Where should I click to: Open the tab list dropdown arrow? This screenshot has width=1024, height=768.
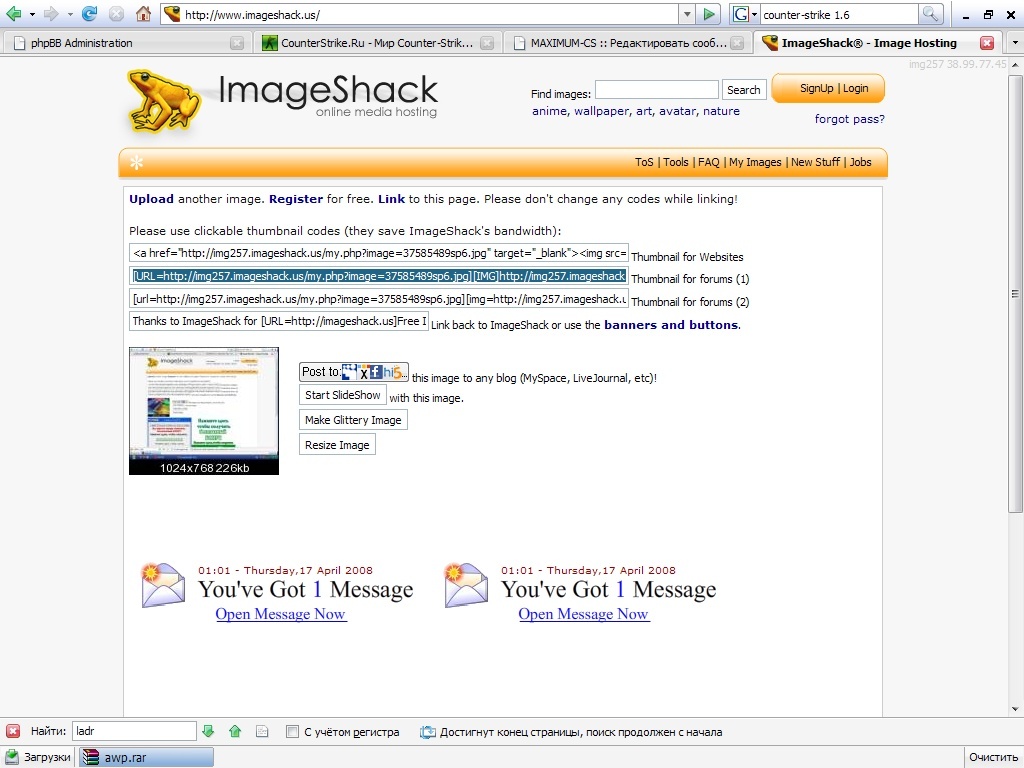pyautogui.click(x=1014, y=43)
